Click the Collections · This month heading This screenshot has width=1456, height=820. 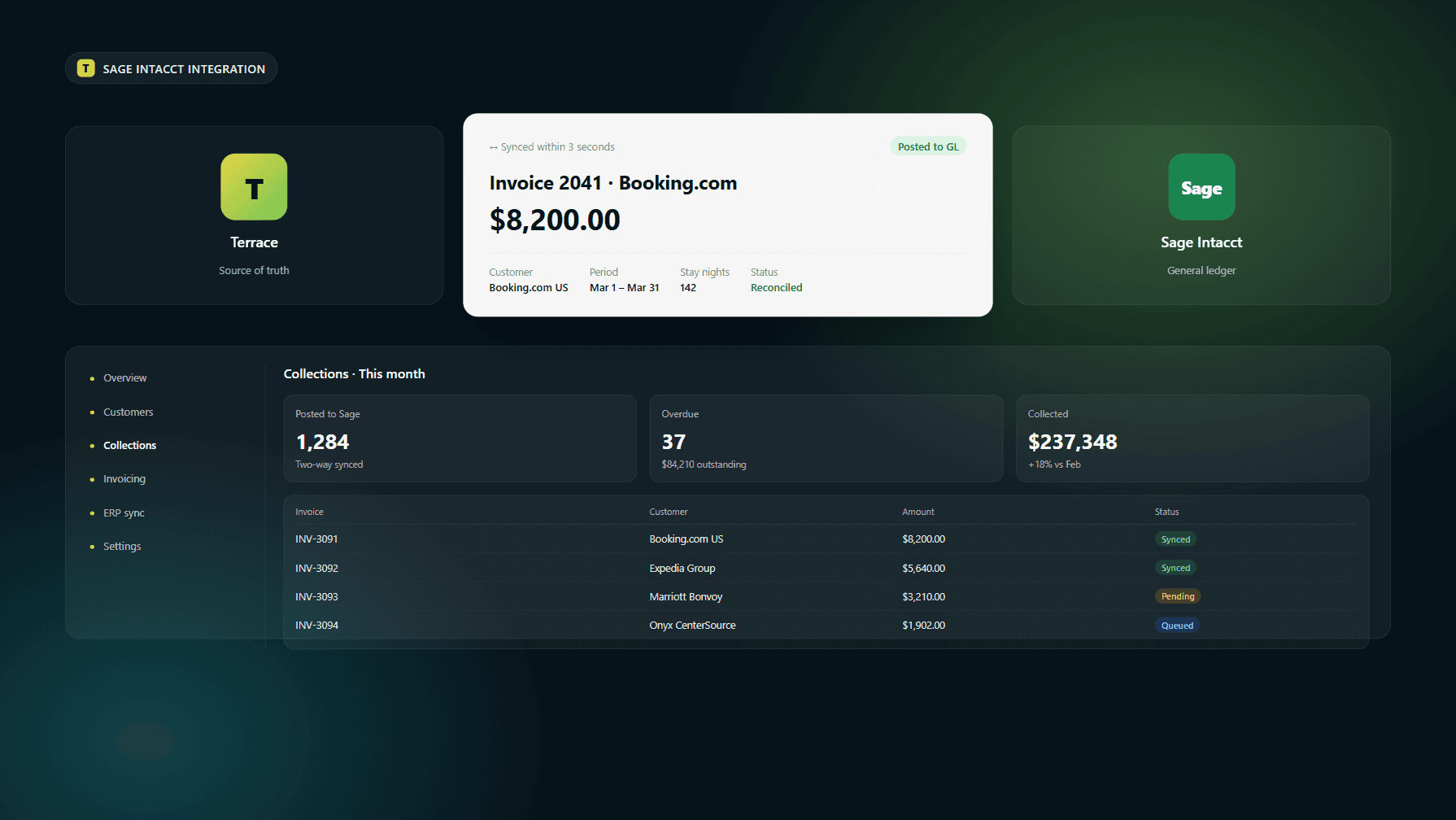tap(354, 374)
